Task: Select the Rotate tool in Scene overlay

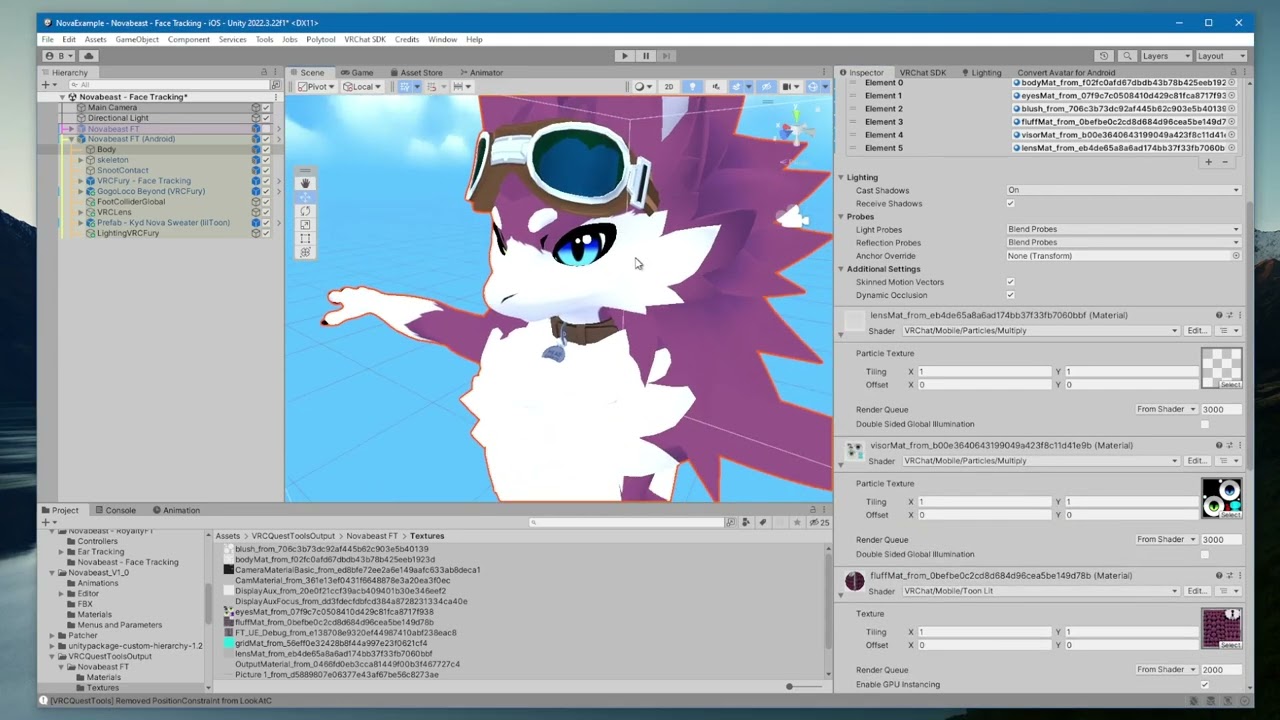Action: tap(305, 211)
